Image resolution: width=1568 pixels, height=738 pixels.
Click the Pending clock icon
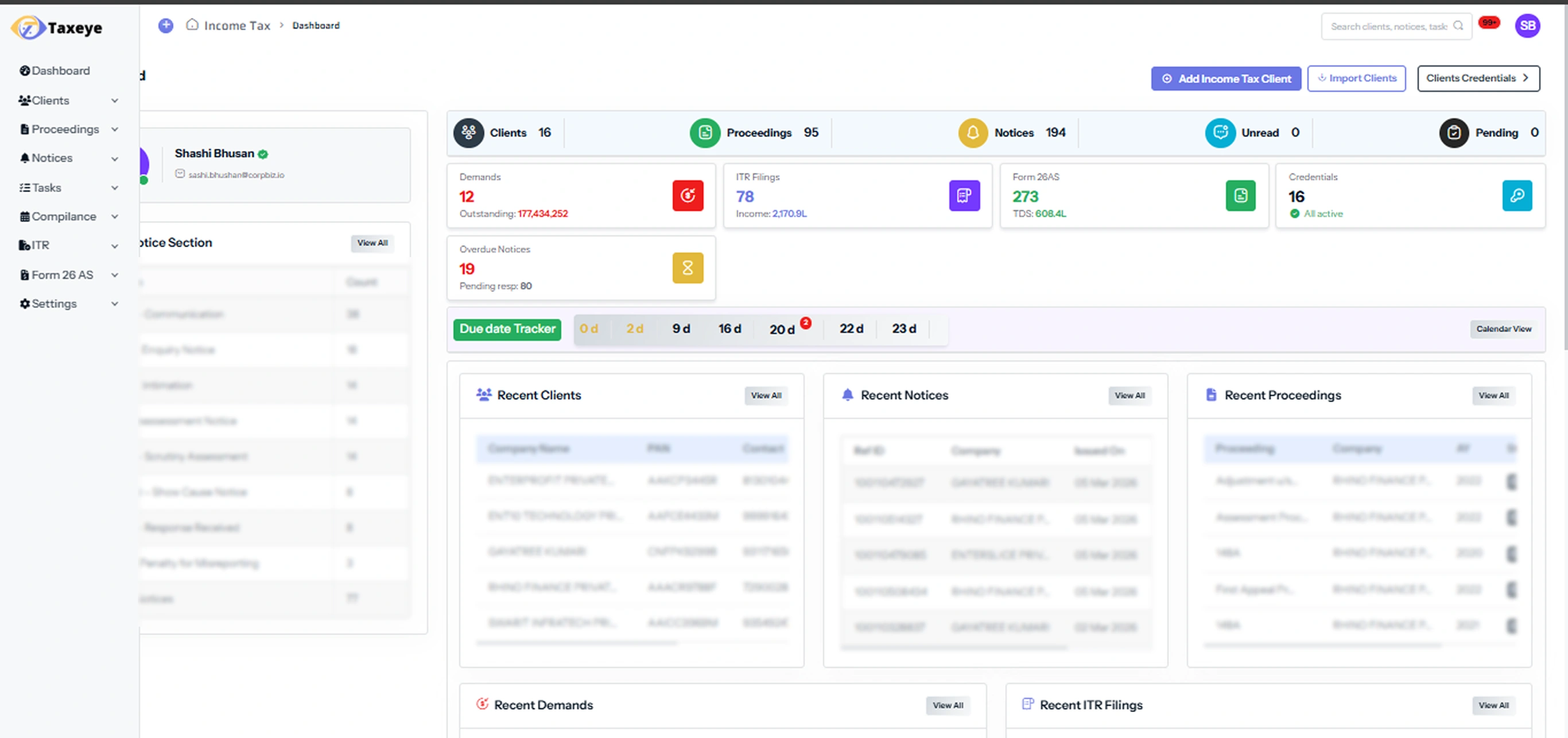point(1454,133)
